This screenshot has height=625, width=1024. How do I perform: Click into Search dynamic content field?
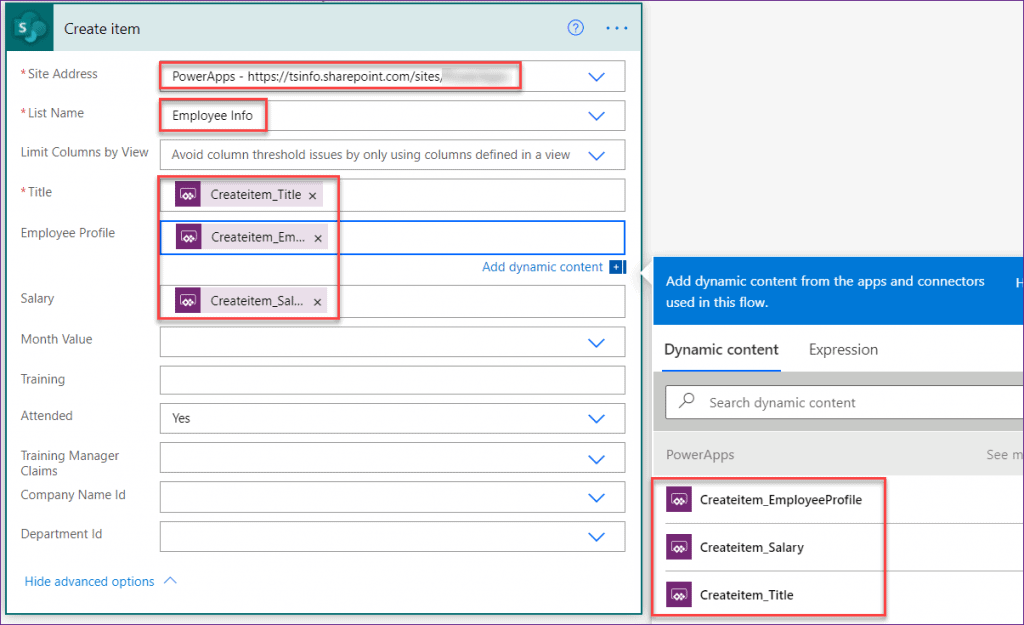(x=845, y=402)
